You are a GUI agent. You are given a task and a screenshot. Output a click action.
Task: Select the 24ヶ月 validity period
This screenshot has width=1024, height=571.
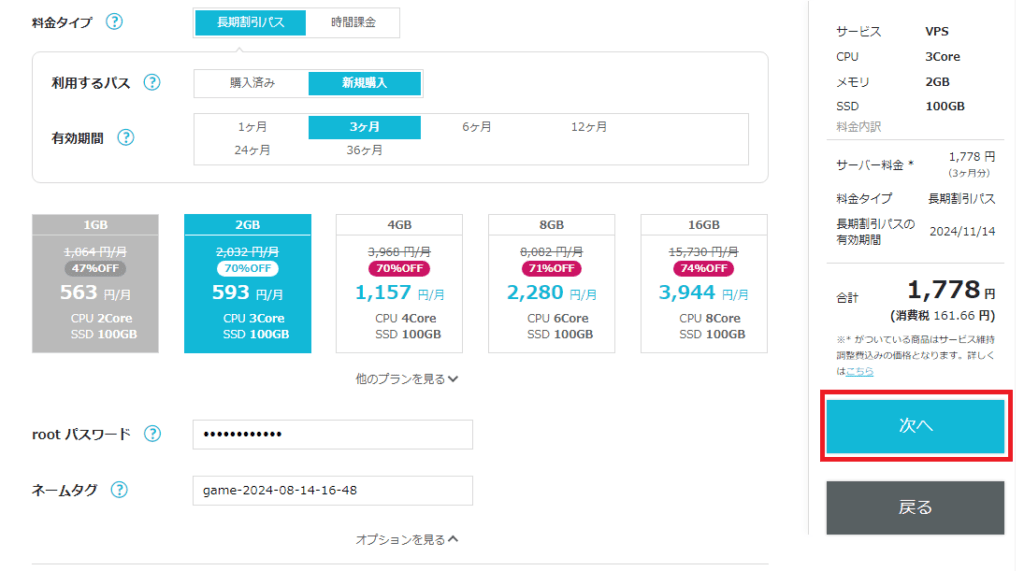252,150
